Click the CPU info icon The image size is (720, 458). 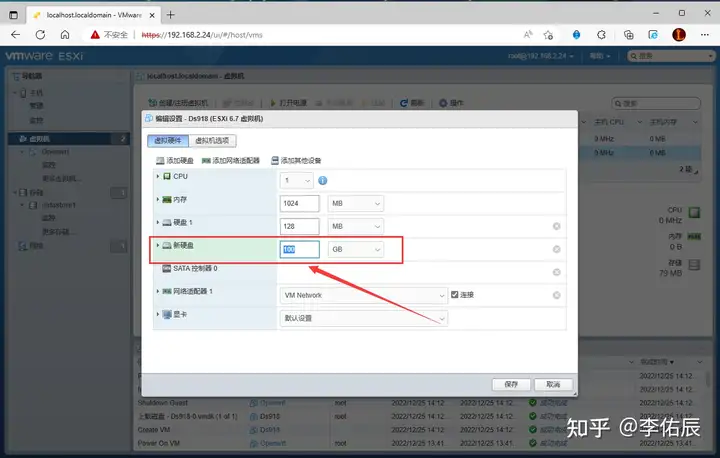click(323, 181)
